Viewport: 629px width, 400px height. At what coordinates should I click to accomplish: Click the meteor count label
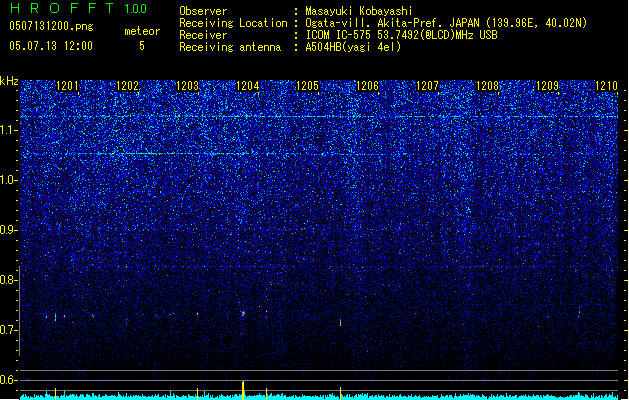(x=142, y=31)
